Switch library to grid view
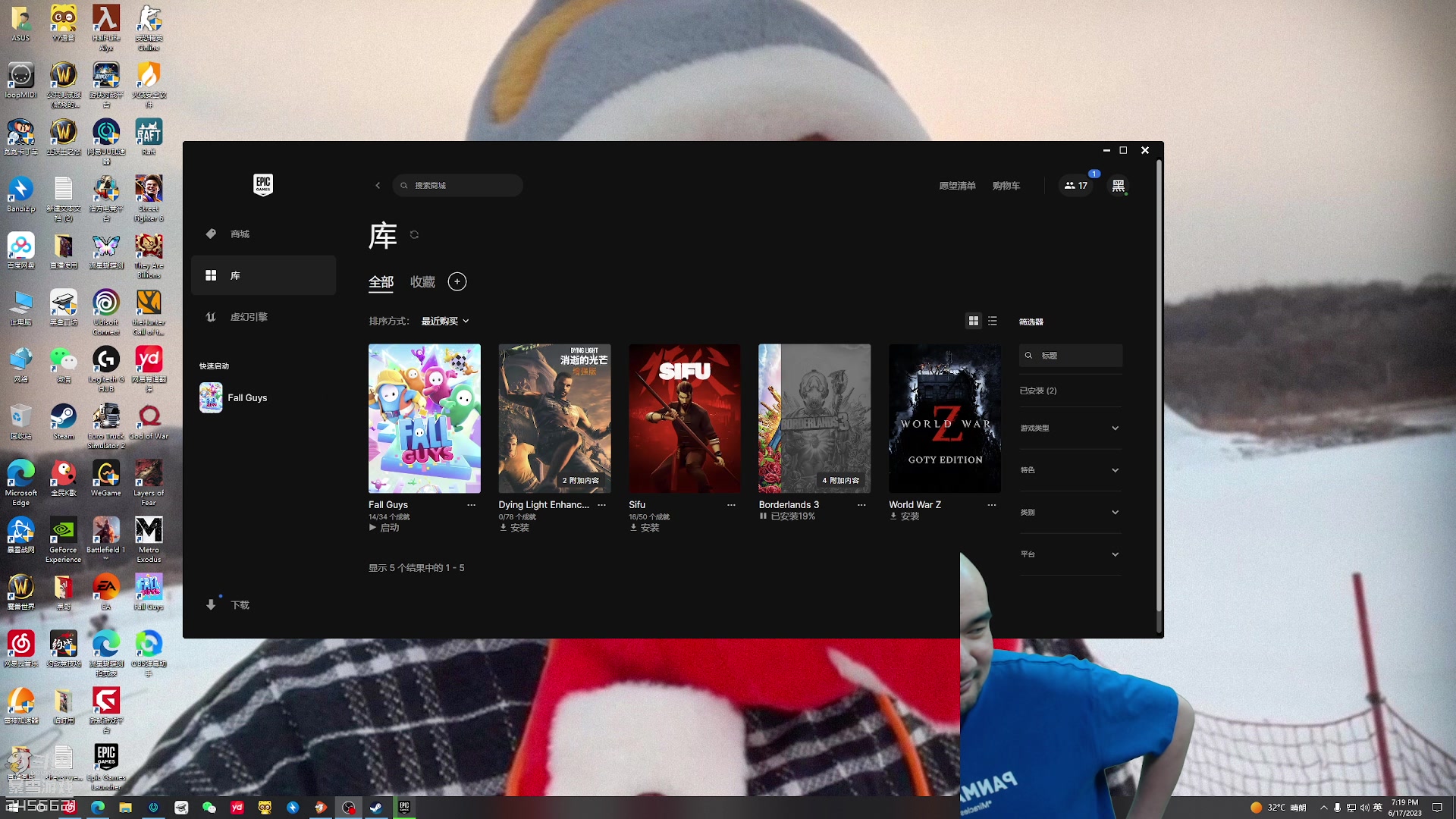The image size is (1456, 819). coord(974,322)
